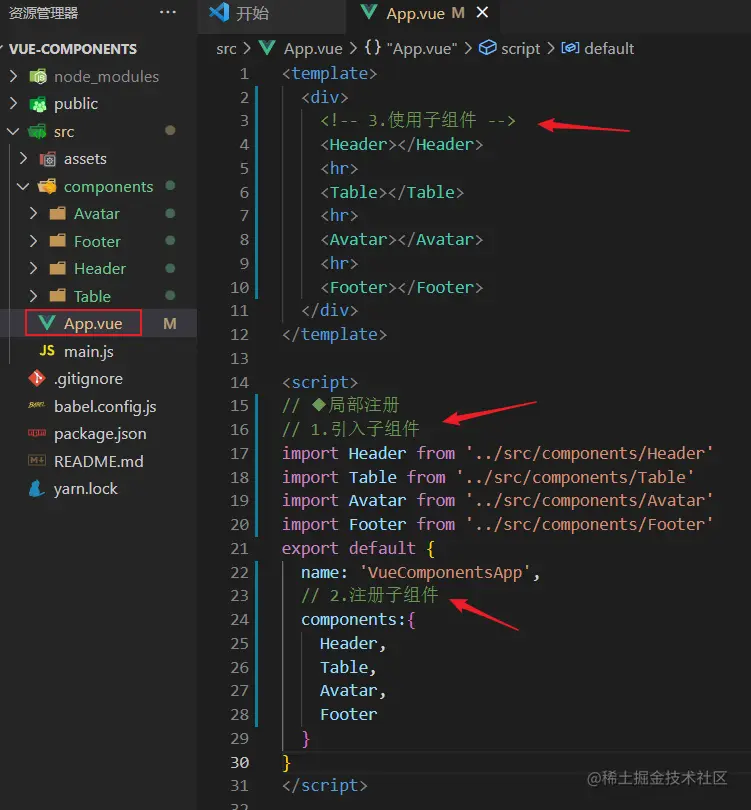Click line number 30 in the gutter
Image resolution: width=751 pixels, height=810 pixels.
239,762
